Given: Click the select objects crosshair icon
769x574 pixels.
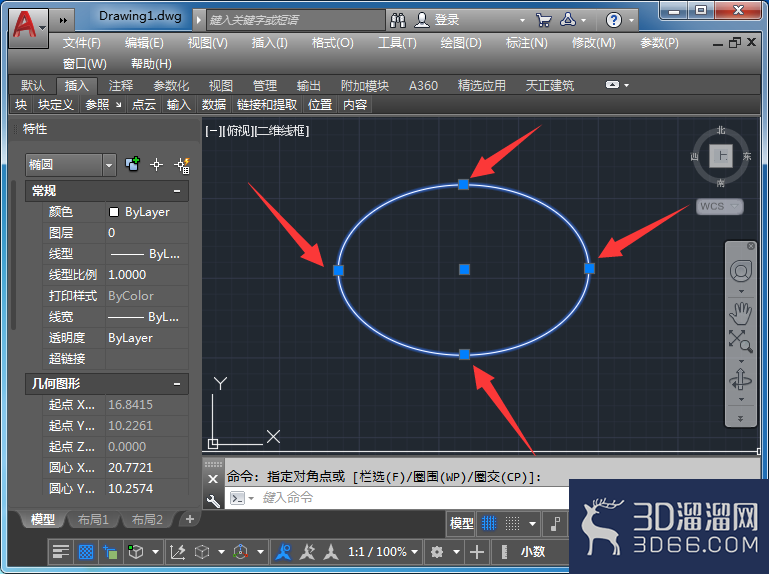Looking at the screenshot, I should (x=156, y=164).
